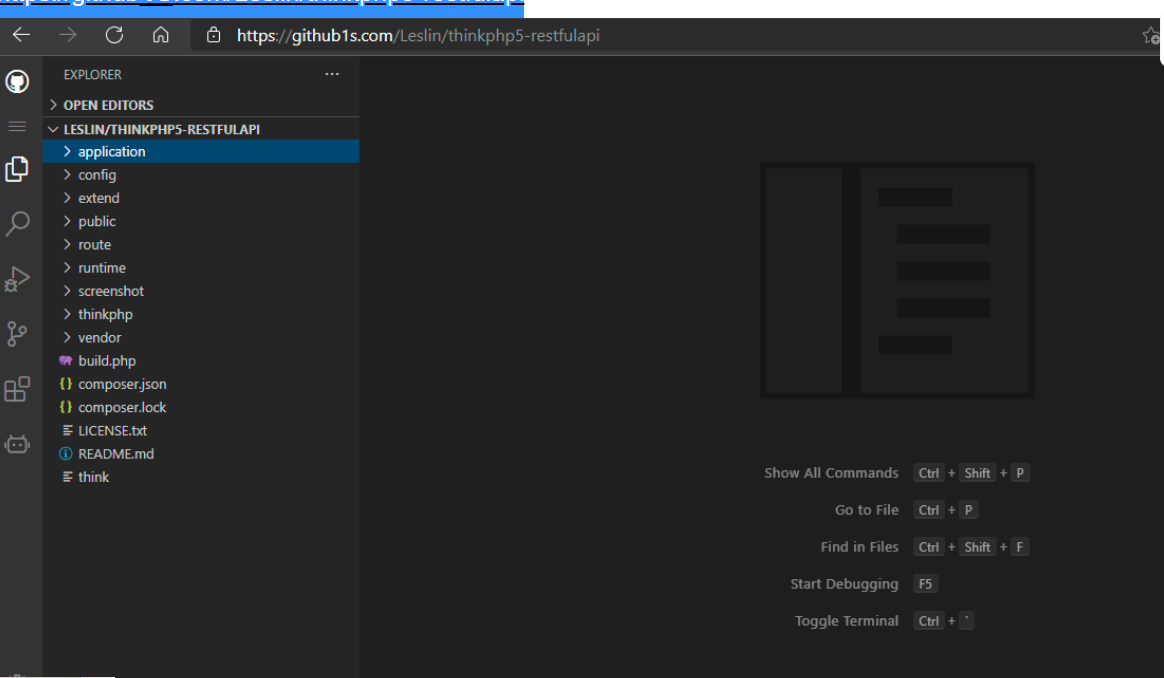This screenshot has height=678, width=1164.
Task: Select the route folder name
Action: [94, 244]
